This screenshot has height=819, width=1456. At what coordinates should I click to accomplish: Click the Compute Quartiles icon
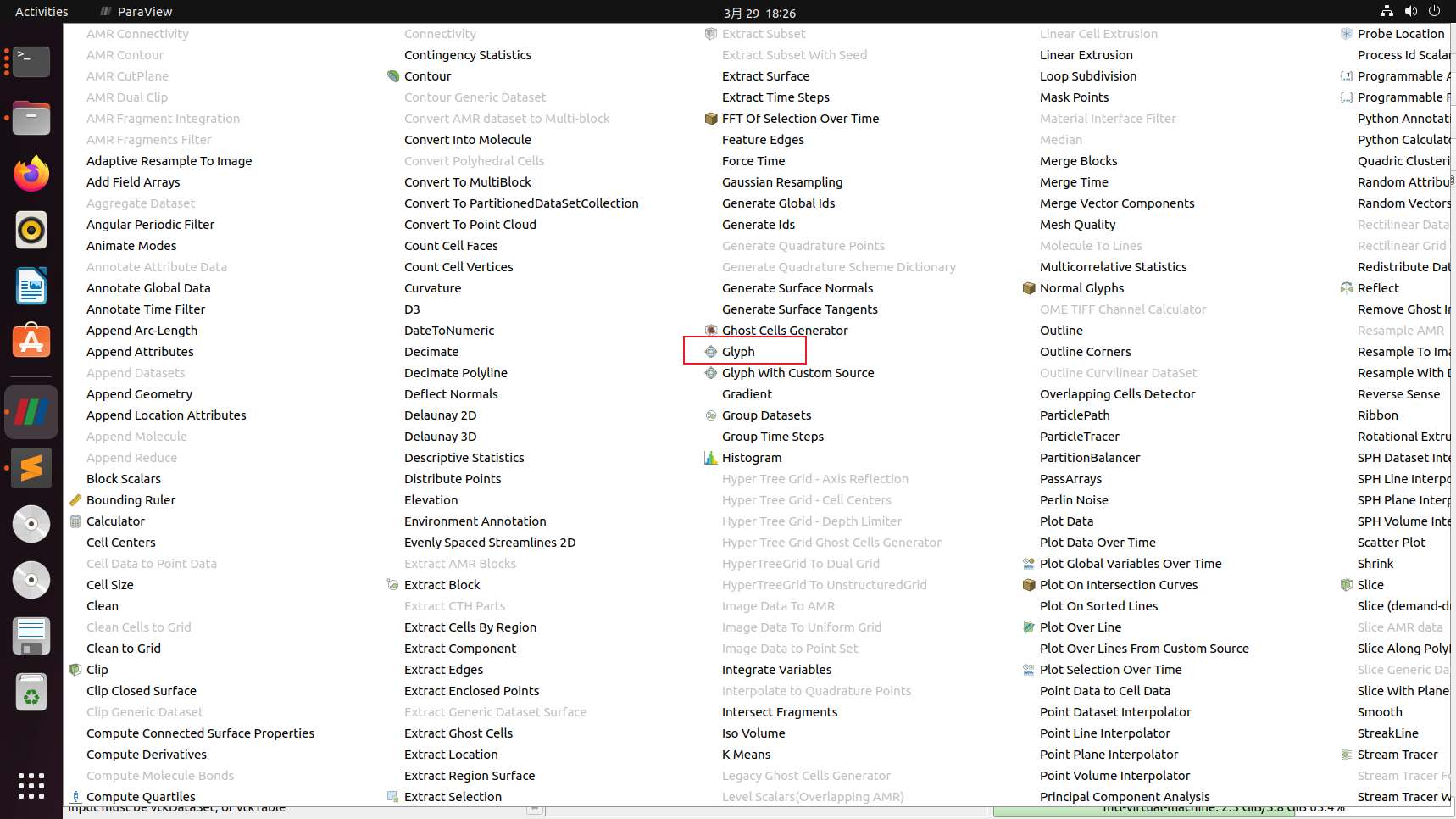tap(75, 797)
